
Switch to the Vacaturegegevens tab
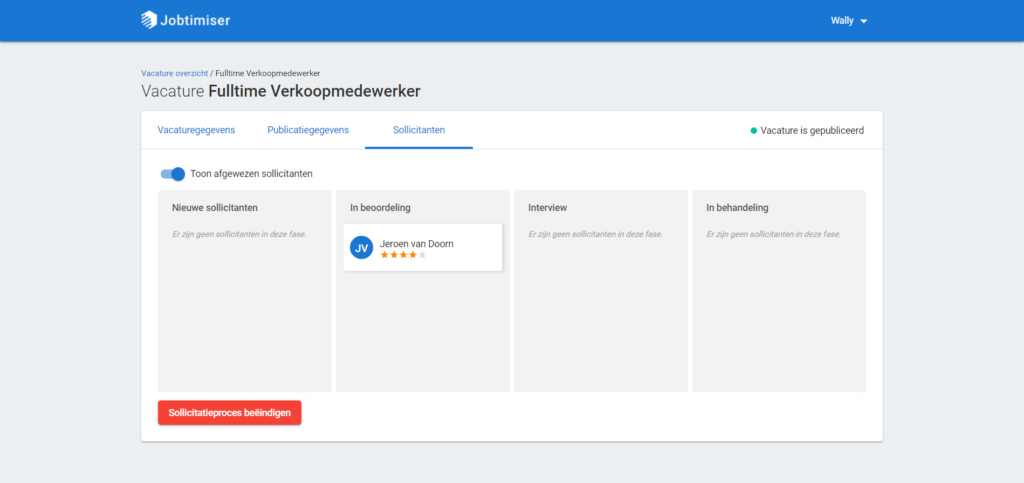click(x=196, y=130)
